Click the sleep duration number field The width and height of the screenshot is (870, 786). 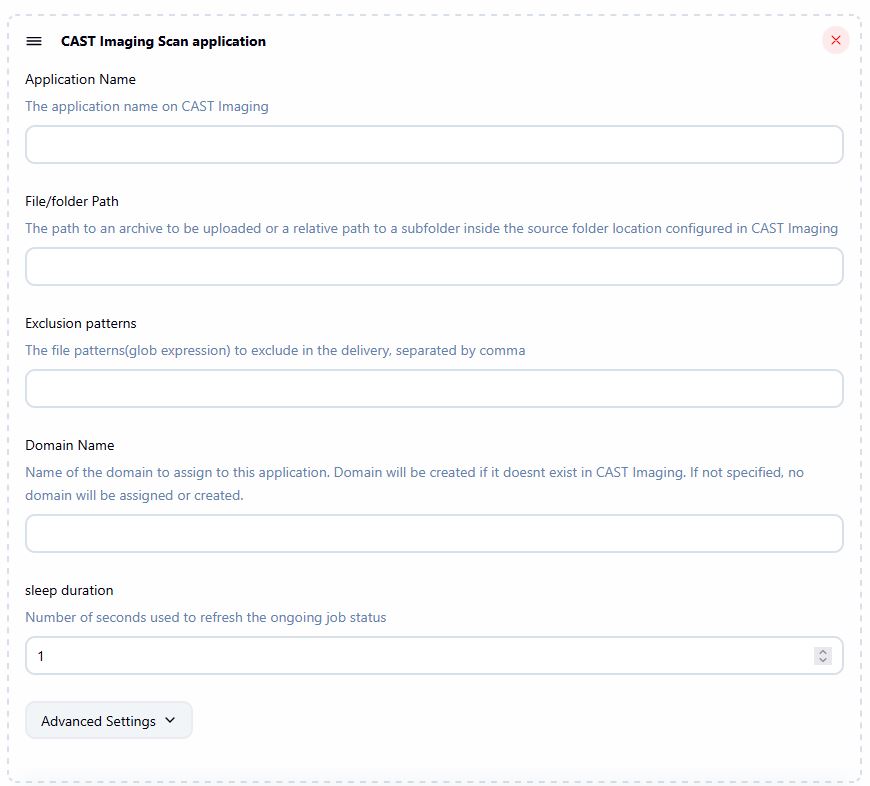tap(420, 656)
